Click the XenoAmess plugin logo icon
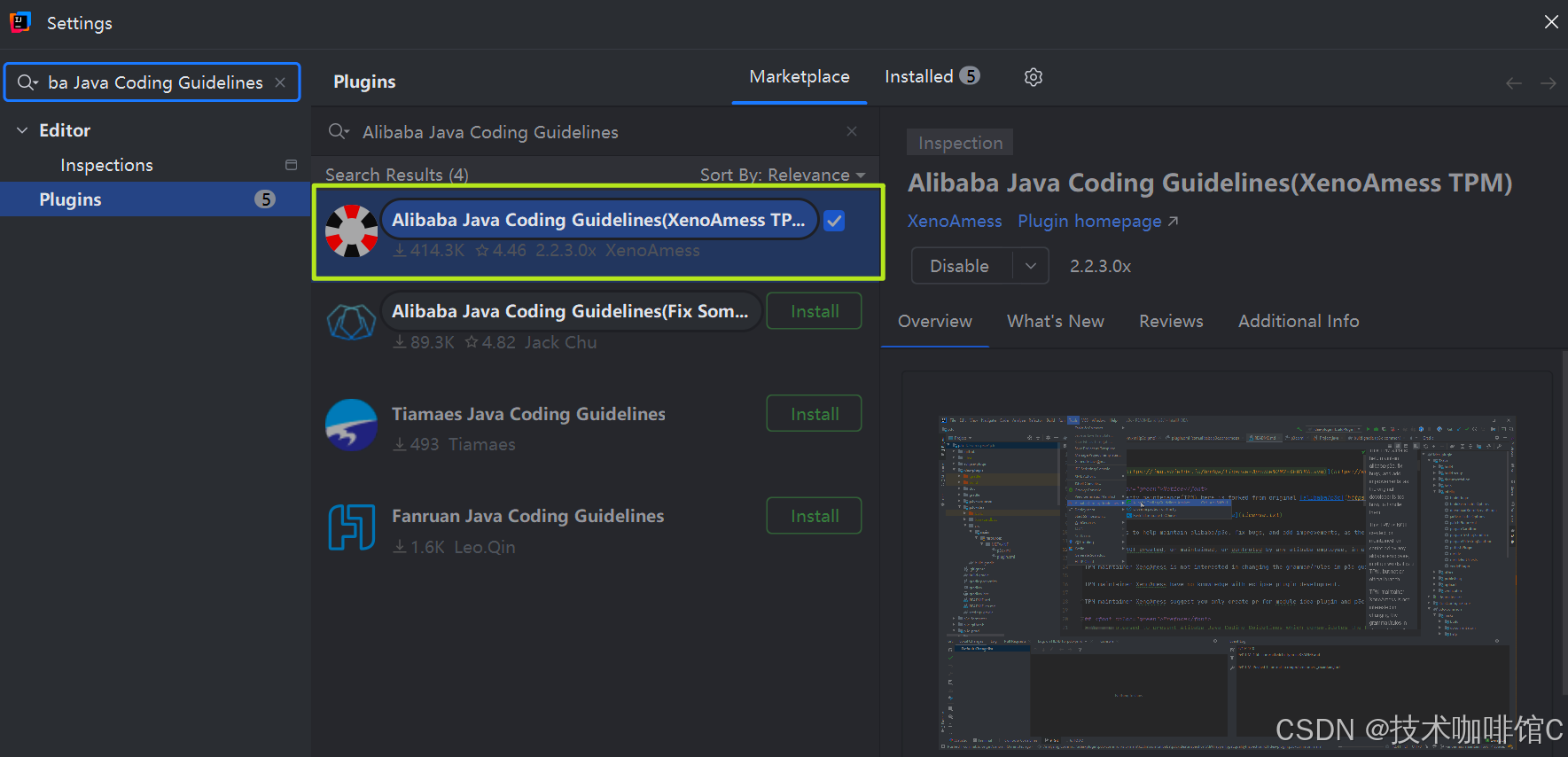The height and width of the screenshot is (757, 1568). coord(351,231)
